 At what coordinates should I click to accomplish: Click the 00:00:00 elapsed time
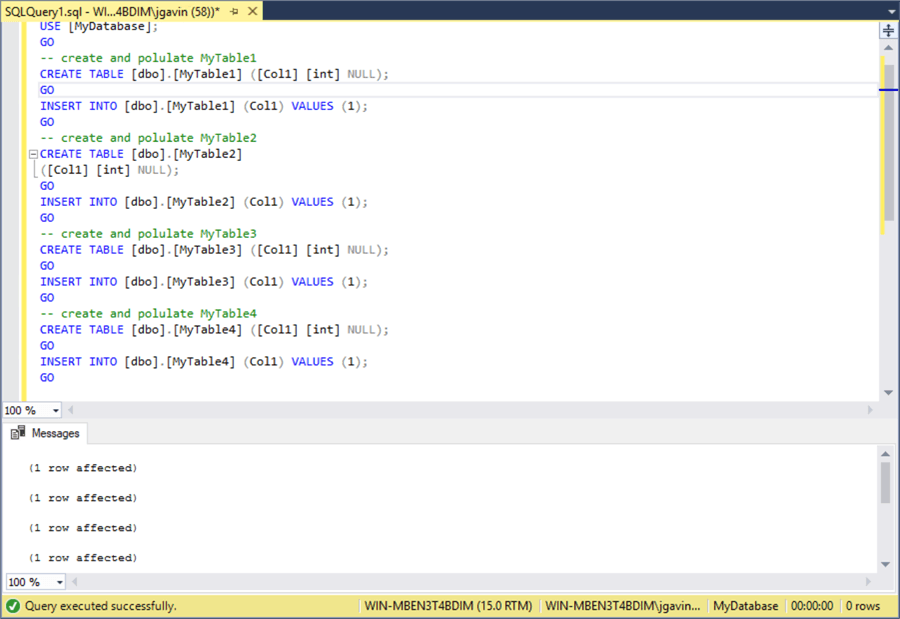[812, 606]
